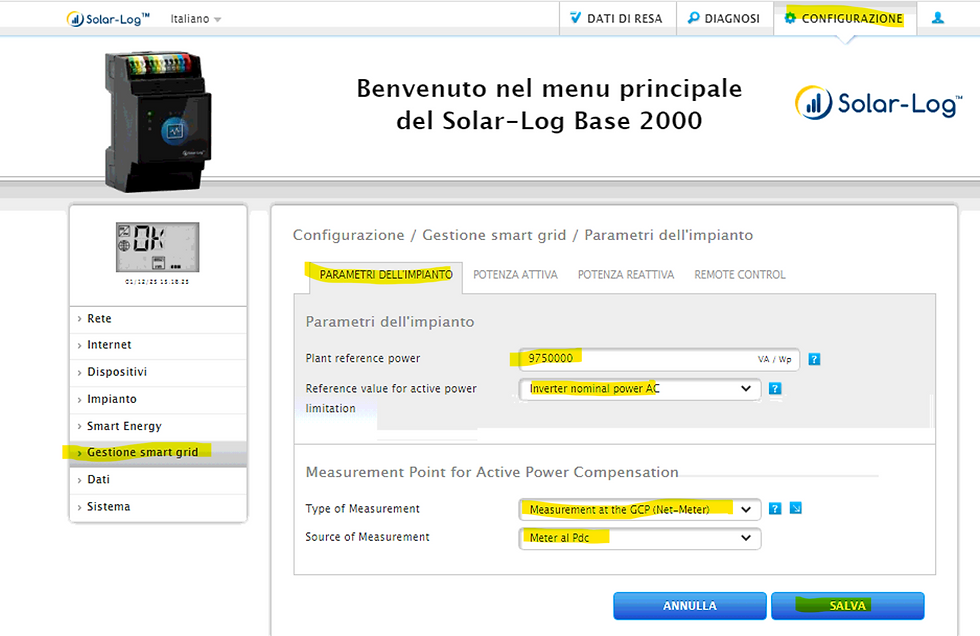Switch to the REMOTE CONTROL tab
This screenshot has height=636, width=980.
point(740,275)
